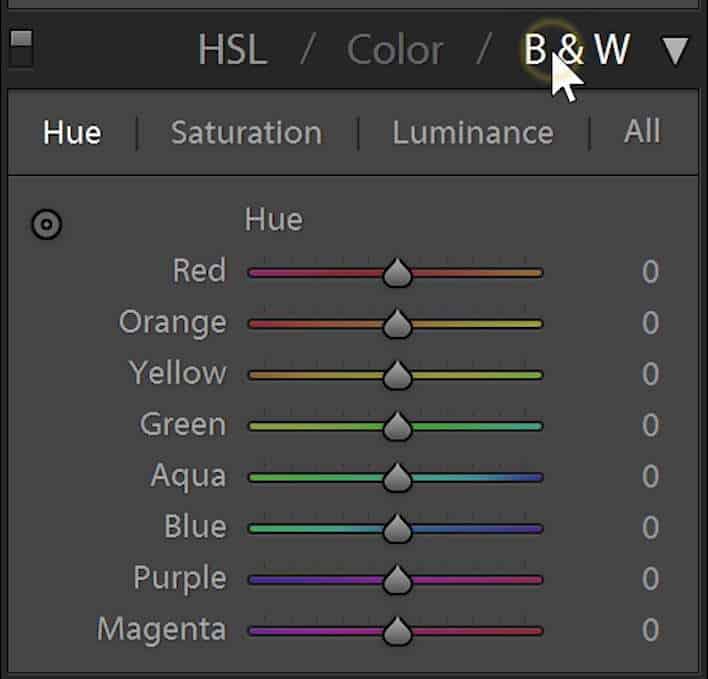Collapse the HSL panel with the triangle
This screenshot has height=679, width=708.
675,50
